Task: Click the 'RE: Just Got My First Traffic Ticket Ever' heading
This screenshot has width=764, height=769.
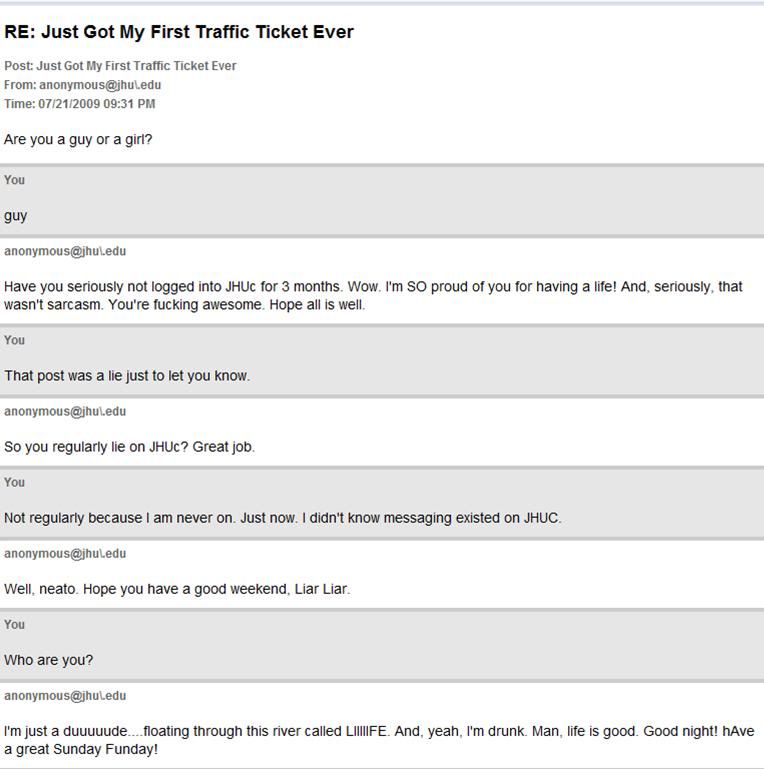Action: 178,32
